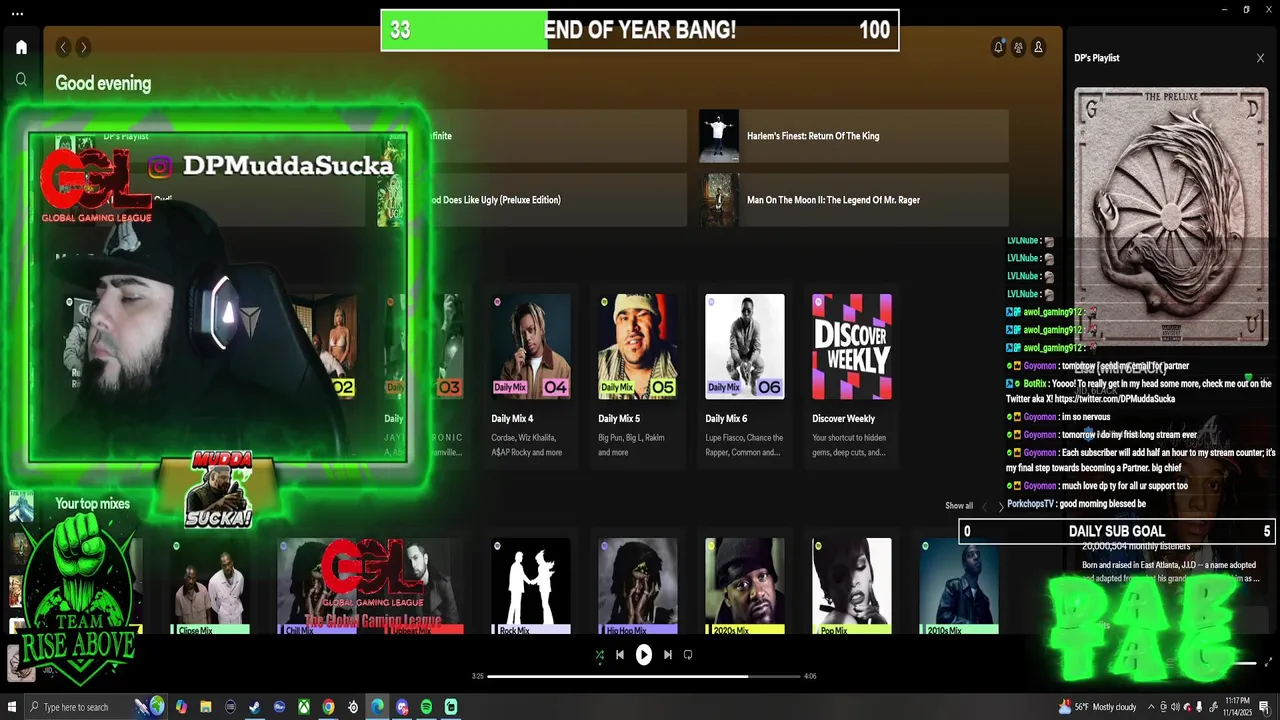Viewport: 1280px width, 720px height.
Task: Open the Friend Activity icon
Action: coord(1018,47)
